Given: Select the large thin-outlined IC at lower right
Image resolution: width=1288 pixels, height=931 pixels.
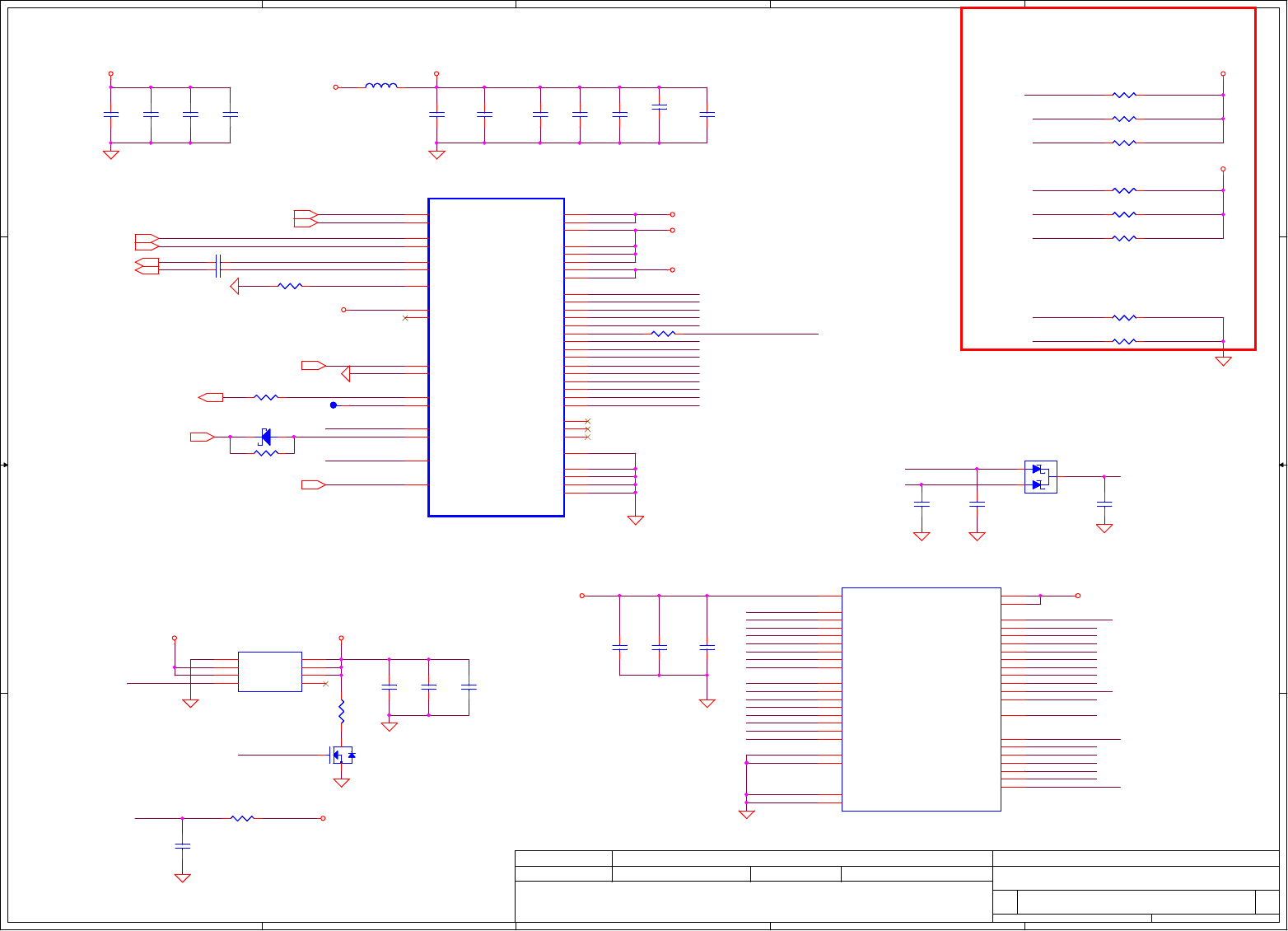Looking at the screenshot, I should click(x=922, y=699).
